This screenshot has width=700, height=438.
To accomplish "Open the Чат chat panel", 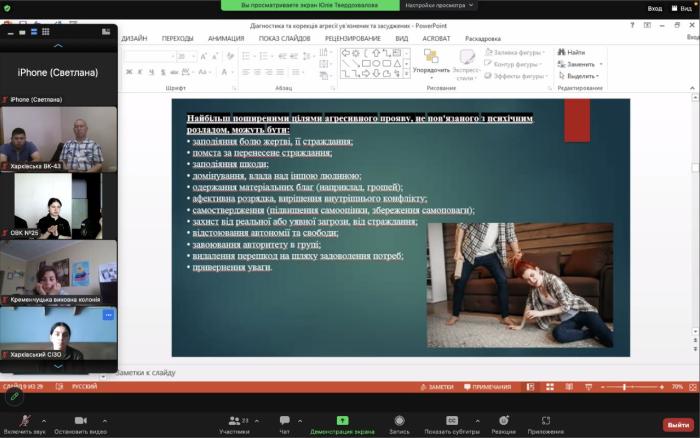I will (x=285, y=420).
